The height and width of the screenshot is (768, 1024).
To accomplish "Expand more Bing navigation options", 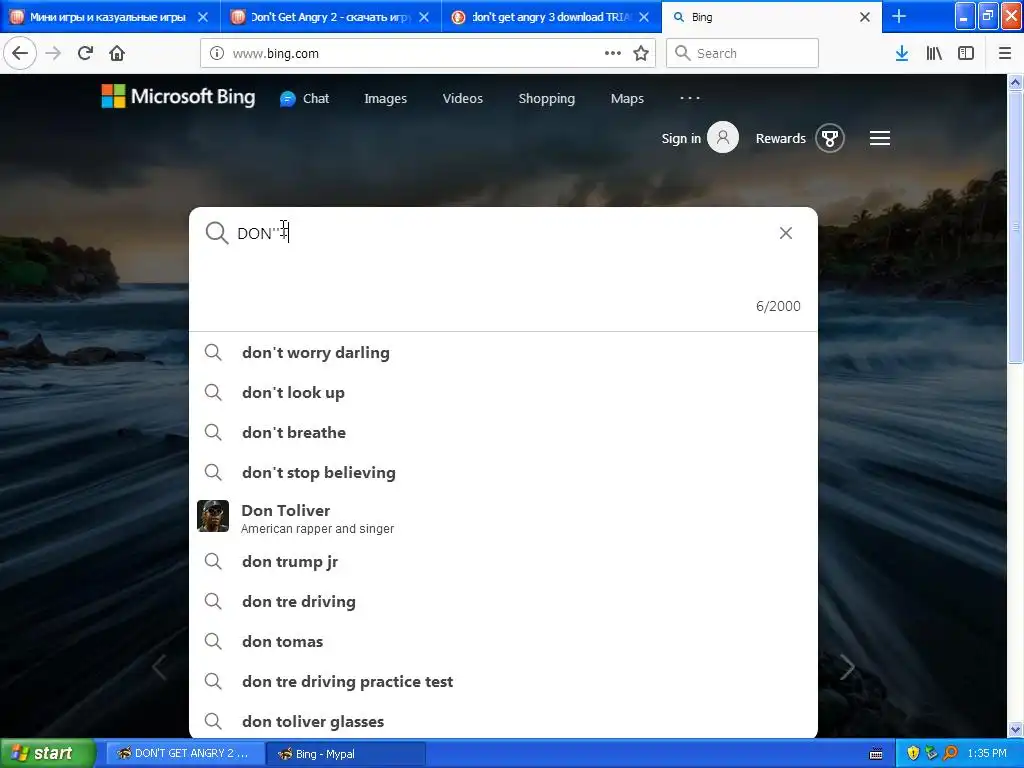I will coord(690,98).
